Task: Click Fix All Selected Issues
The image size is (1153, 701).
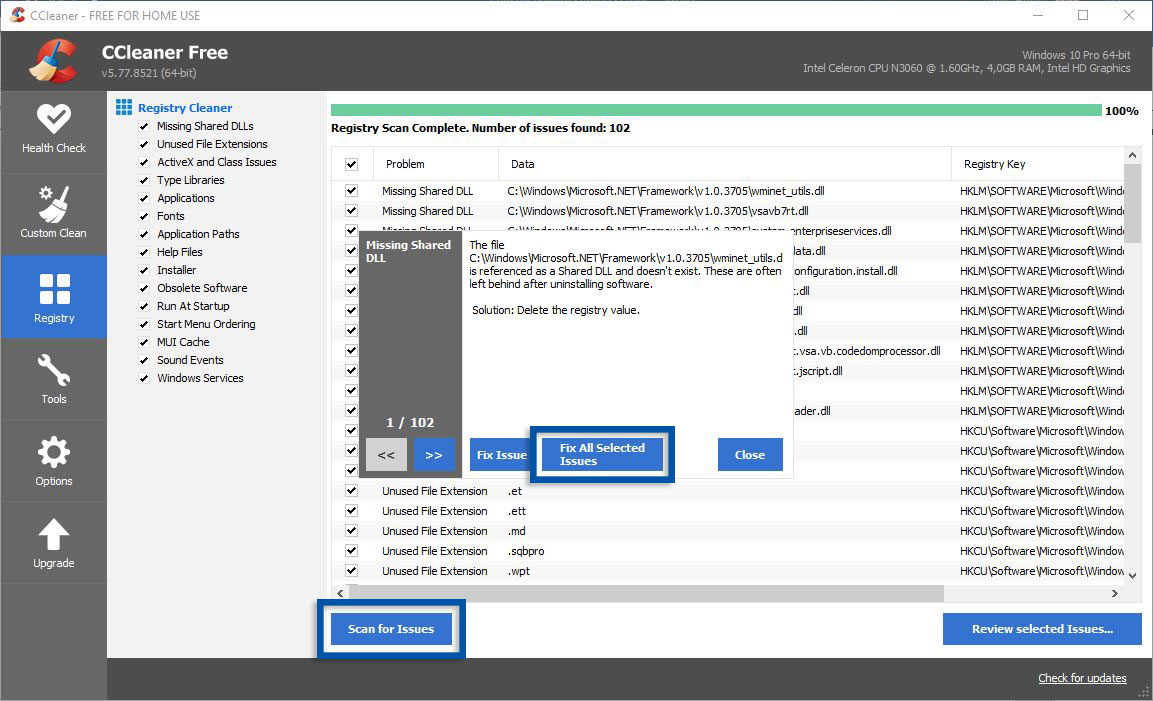Action: tap(601, 454)
